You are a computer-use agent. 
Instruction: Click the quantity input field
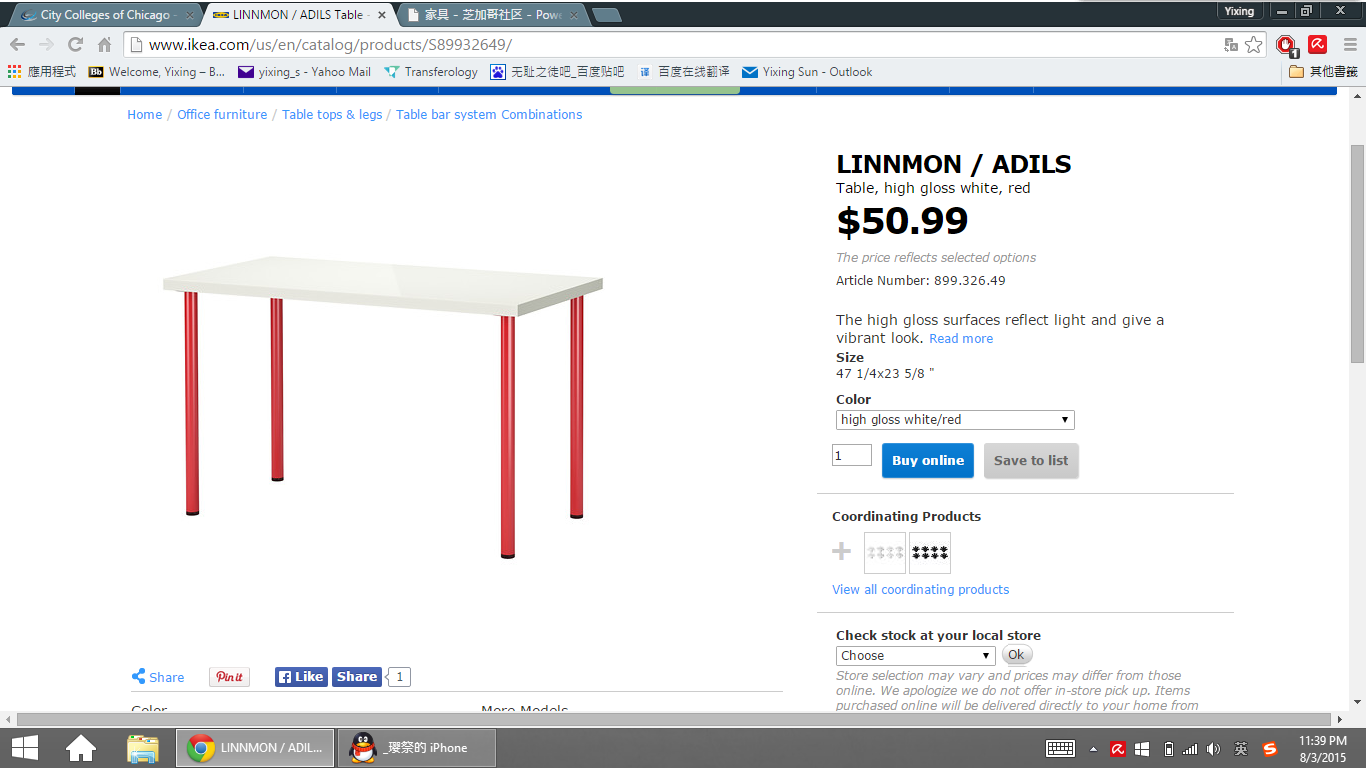[852, 456]
